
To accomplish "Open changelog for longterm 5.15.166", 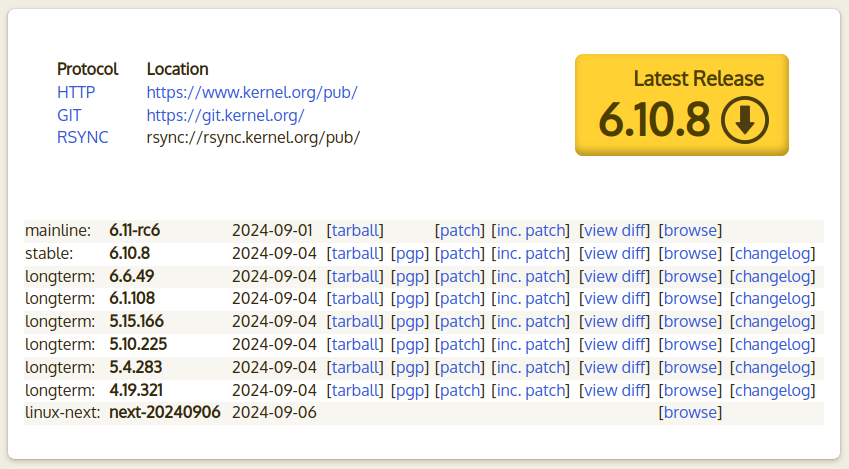I will point(773,321).
